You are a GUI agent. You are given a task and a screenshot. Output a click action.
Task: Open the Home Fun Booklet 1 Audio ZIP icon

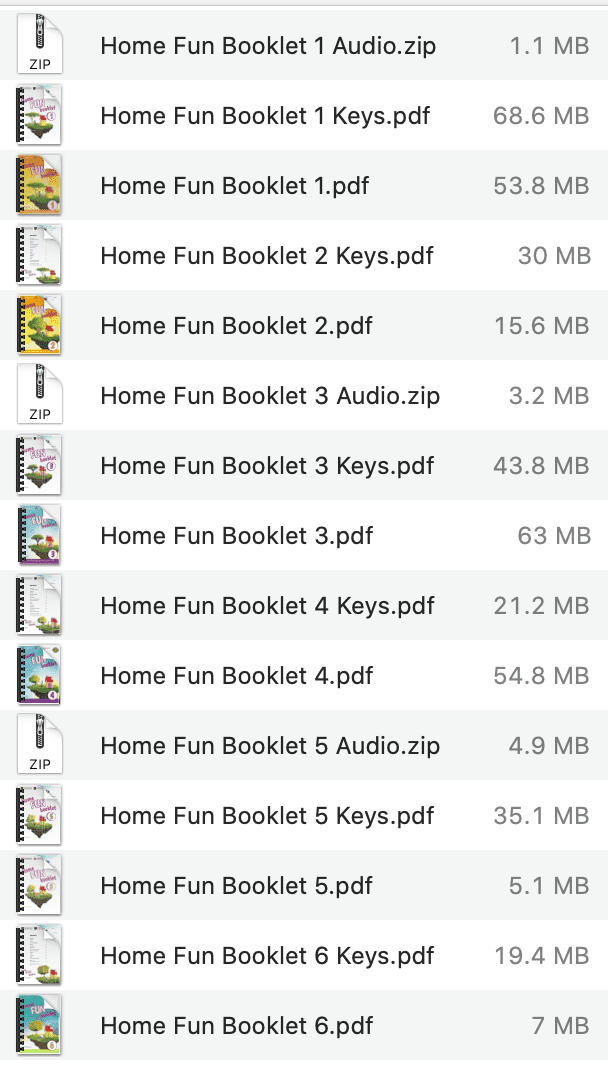click(x=39, y=45)
